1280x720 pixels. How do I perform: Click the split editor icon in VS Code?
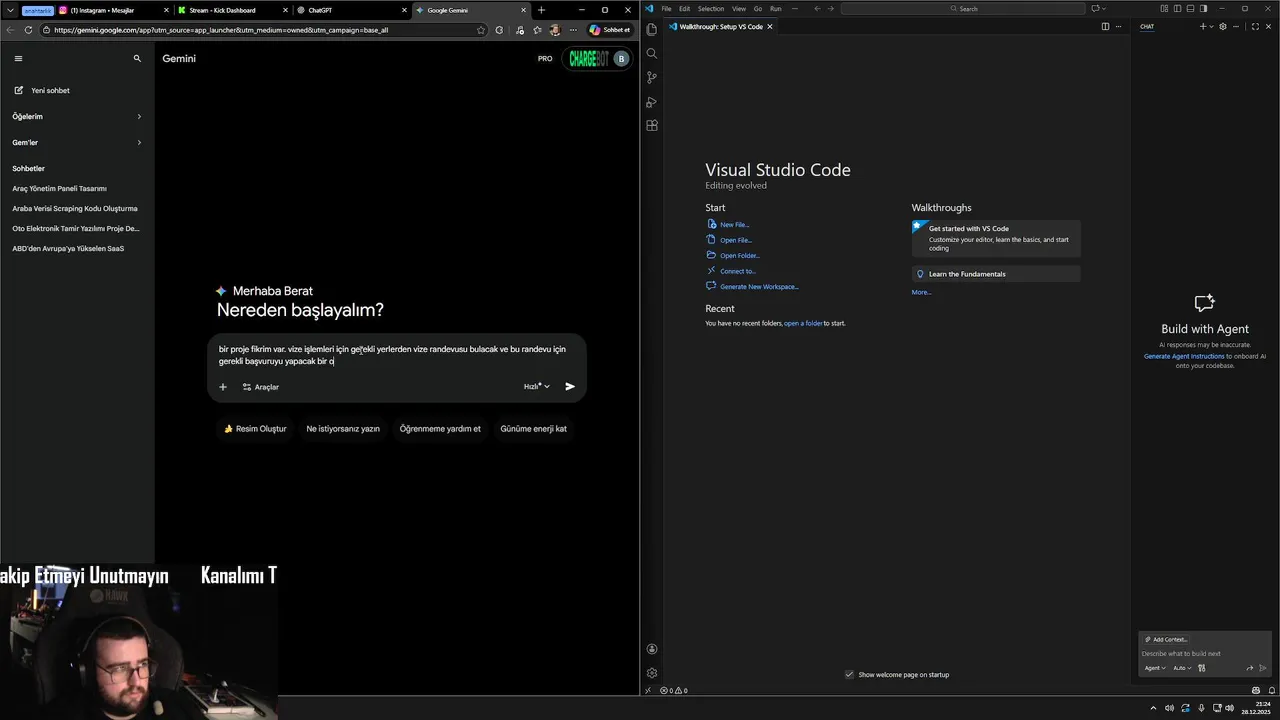tap(1105, 27)
